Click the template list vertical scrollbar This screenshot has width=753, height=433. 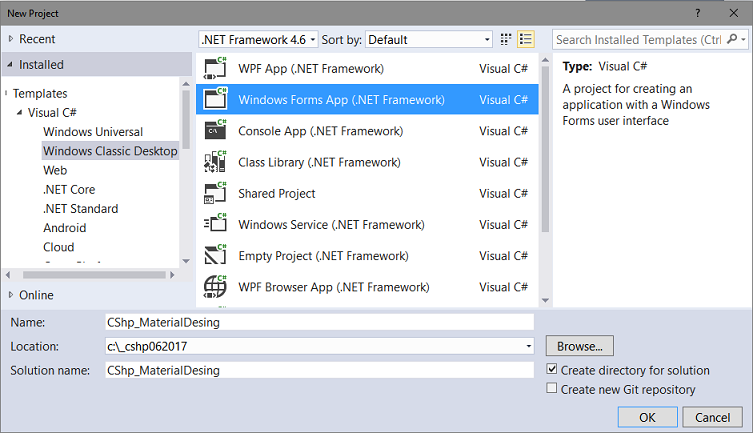pos(545,149)
